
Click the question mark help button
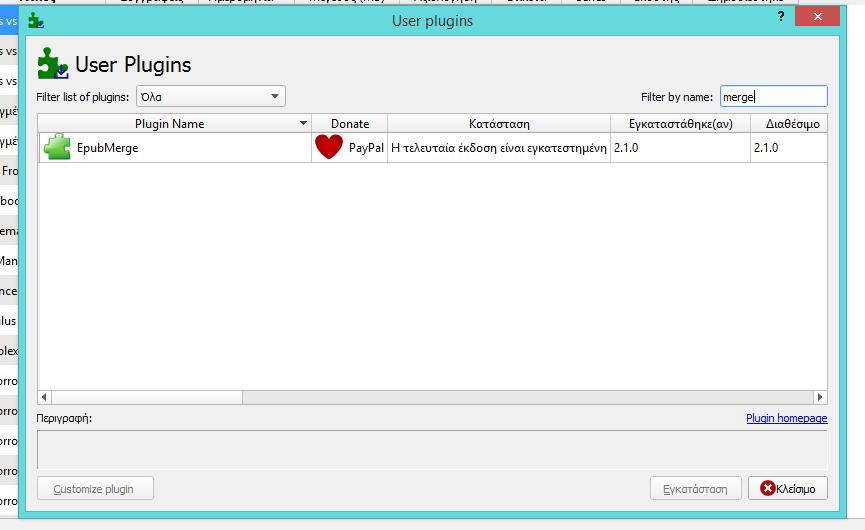coord(781,17)
